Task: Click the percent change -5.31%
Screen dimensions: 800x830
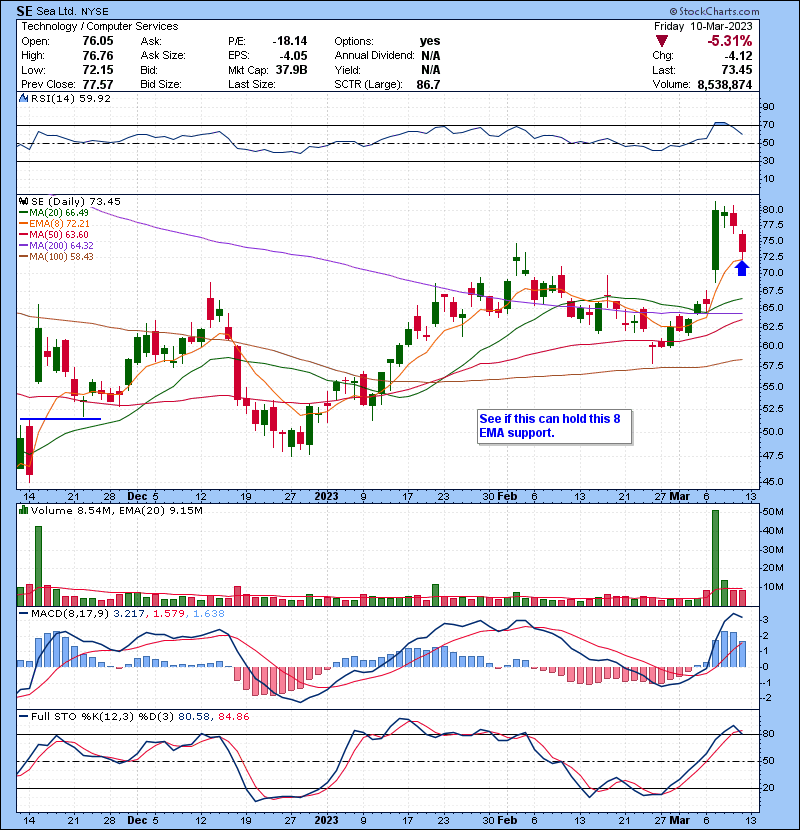Action: click(730, 41)
